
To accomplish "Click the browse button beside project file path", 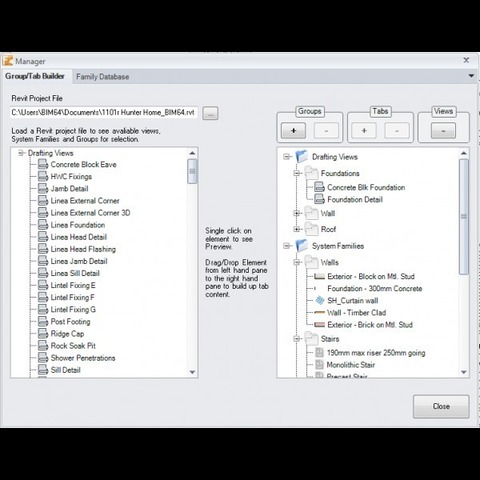I will (x=210, y=113).
